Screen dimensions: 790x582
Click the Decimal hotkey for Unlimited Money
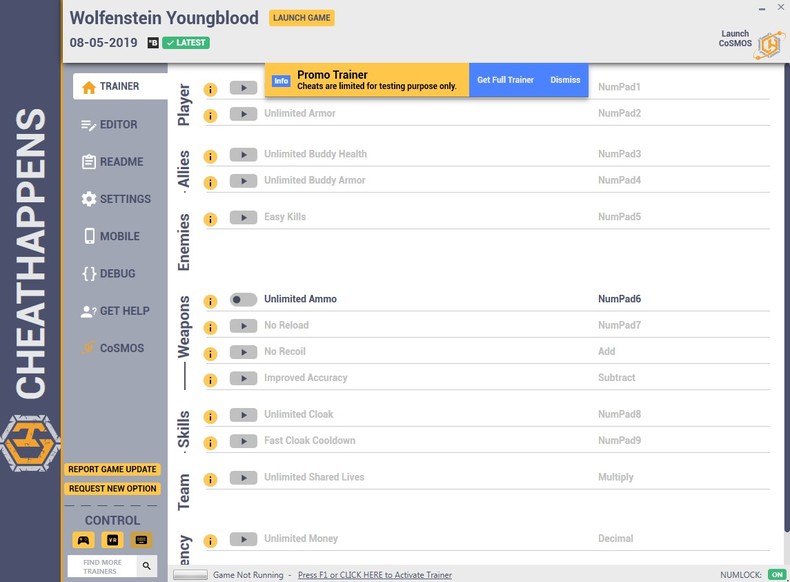point(616,539)
